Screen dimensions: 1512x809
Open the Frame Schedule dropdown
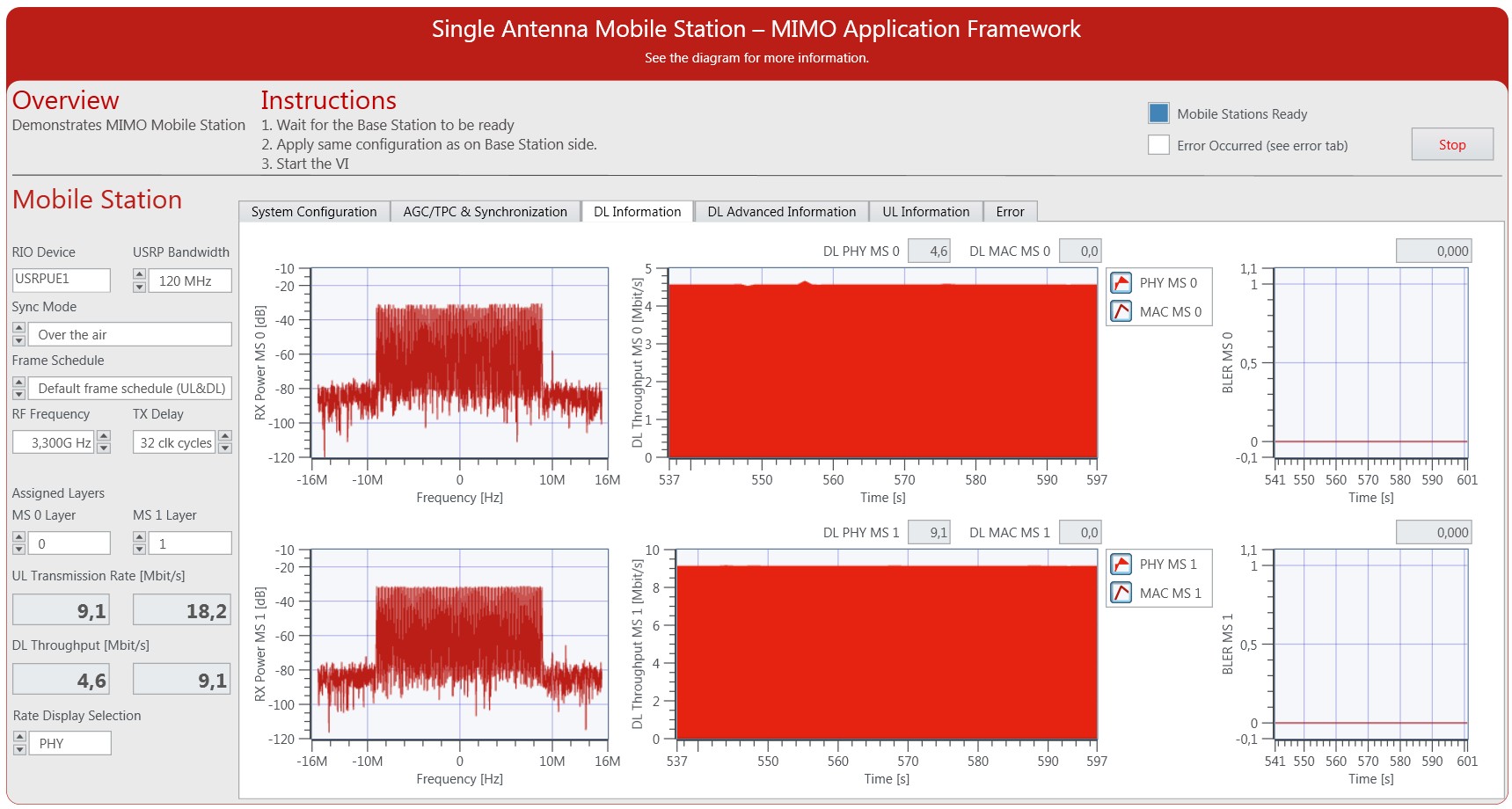click(129, 388)
